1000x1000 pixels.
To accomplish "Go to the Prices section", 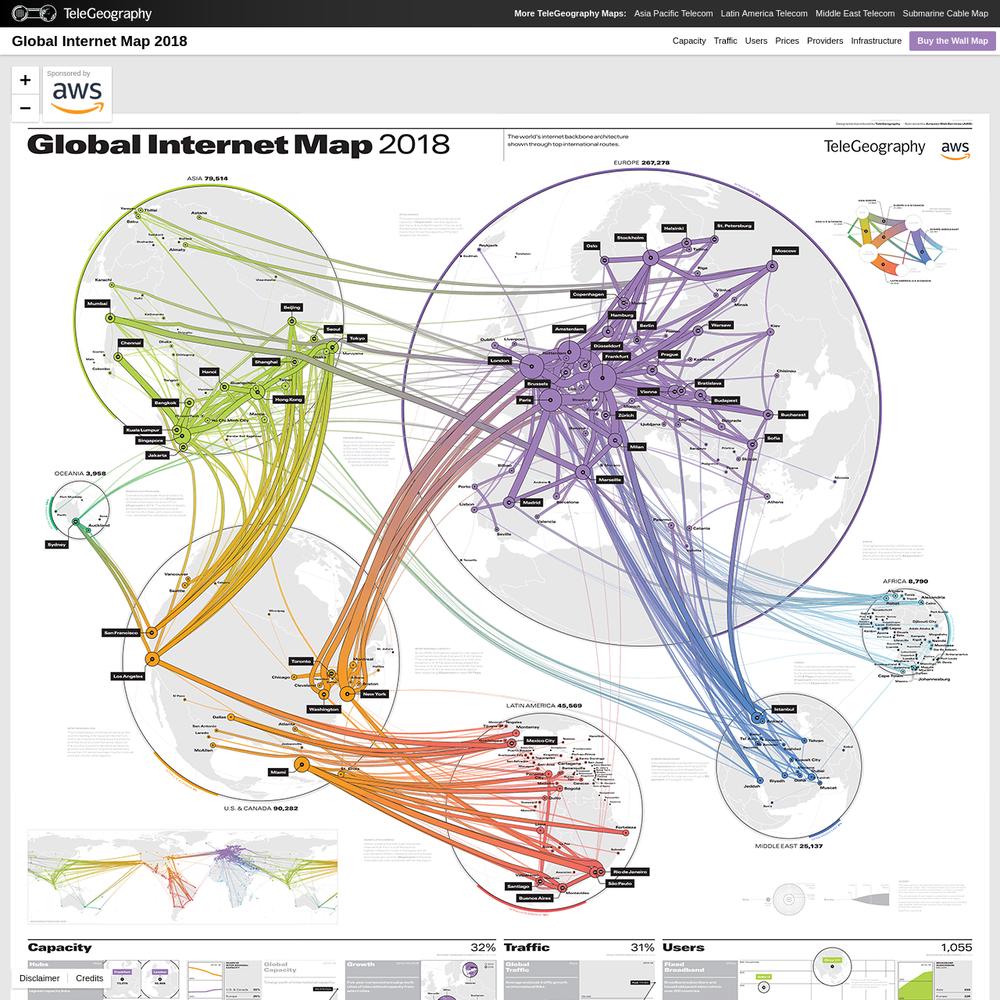I will pyautogui.click(x=787, y=41).
